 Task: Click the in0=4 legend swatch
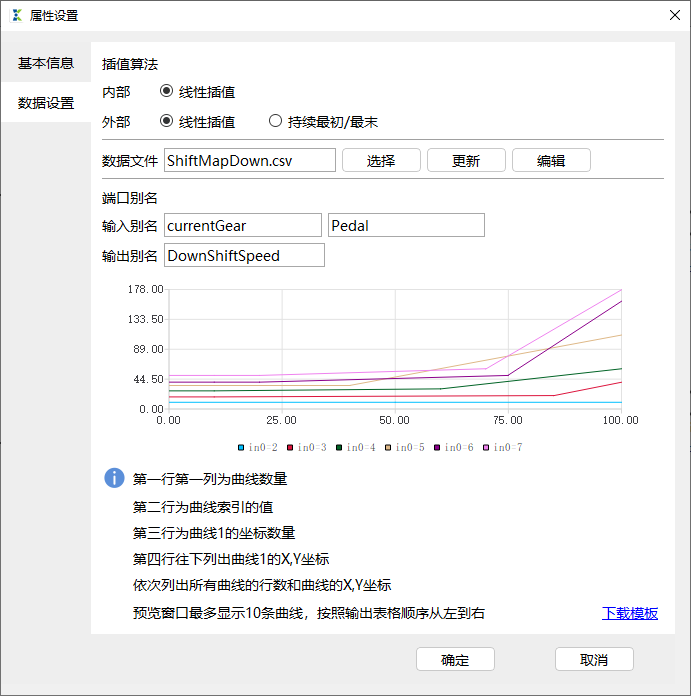click(x=339, y=447)
